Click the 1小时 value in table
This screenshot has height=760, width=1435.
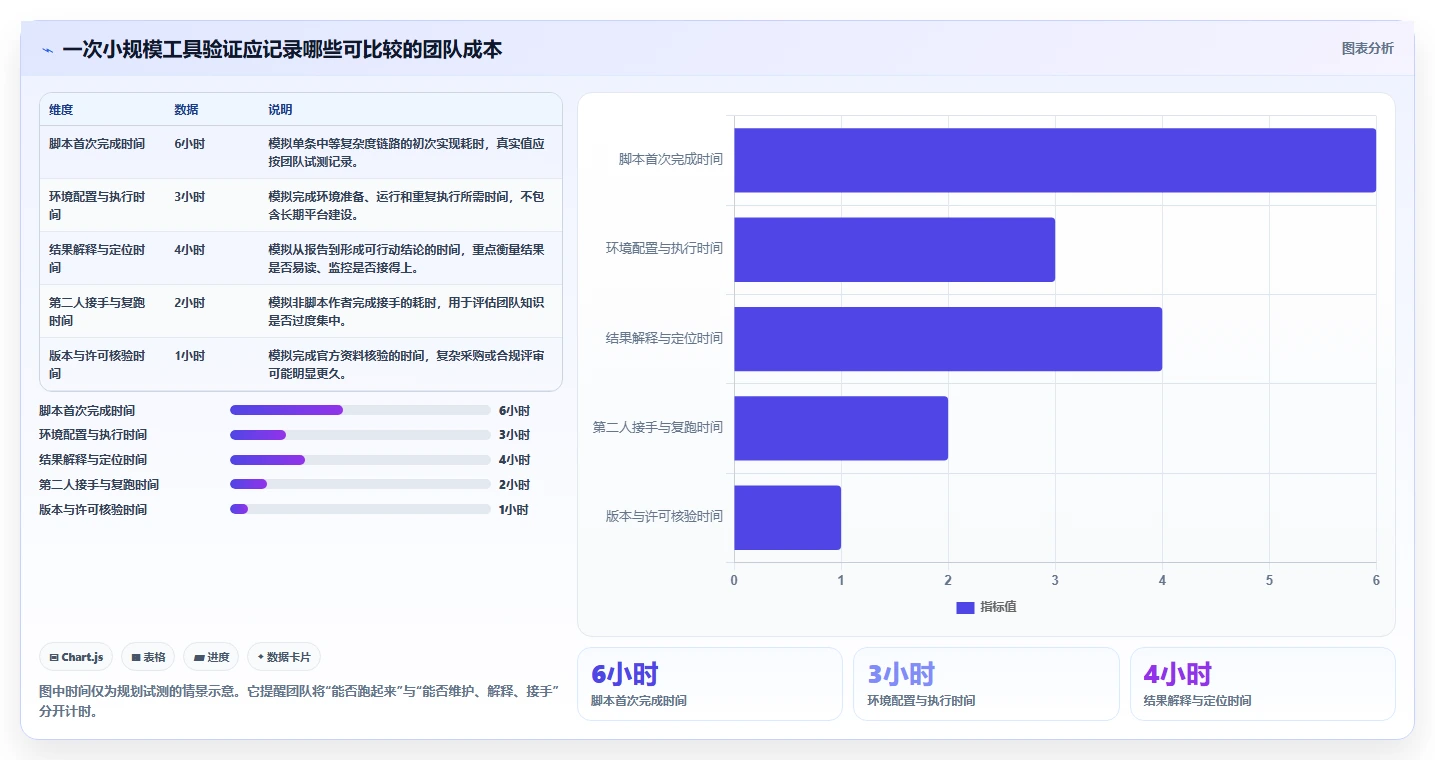189,356
